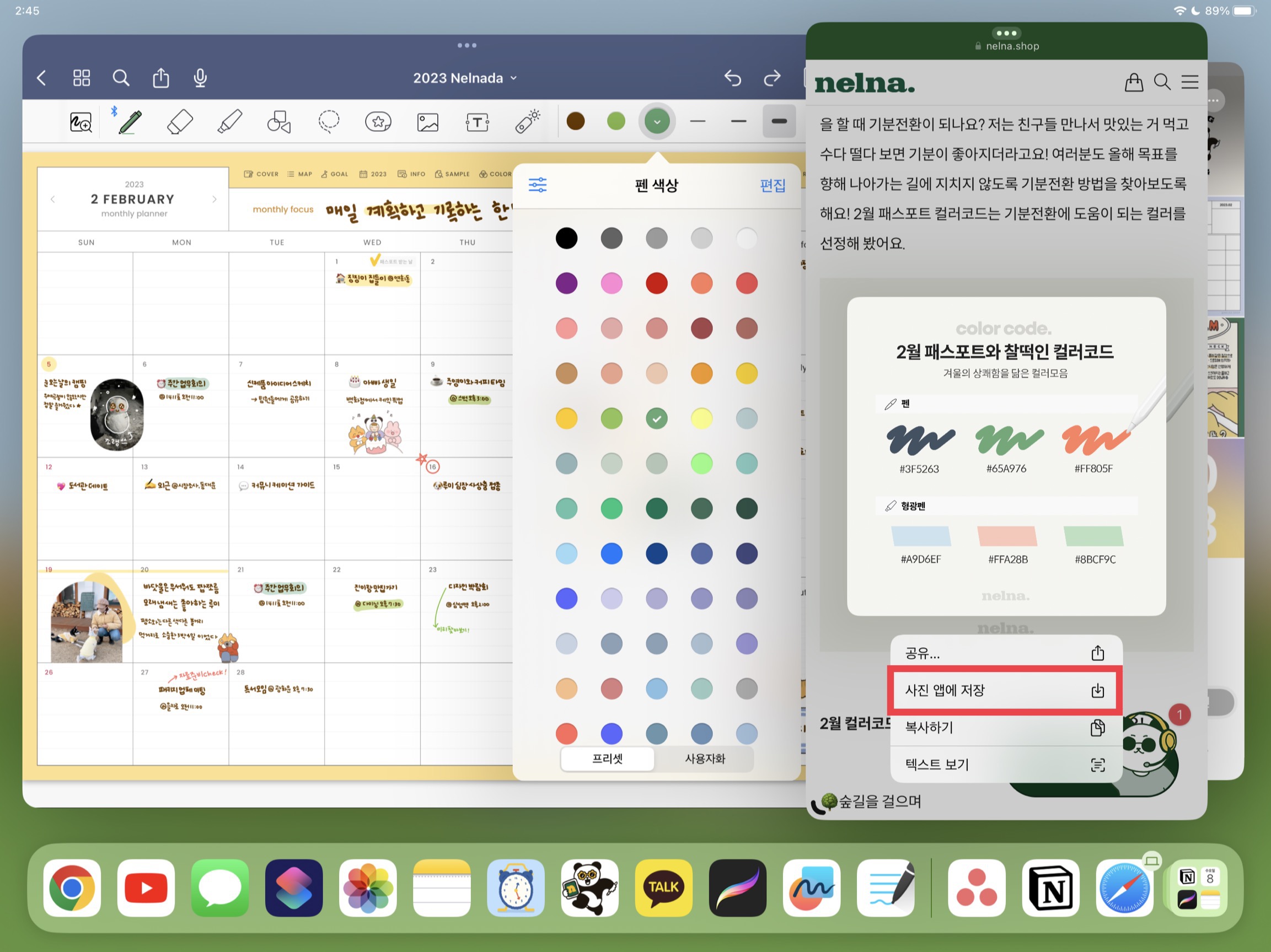Tap the 편집 button in pen colors
Viewport: 1271px width, 952px height.
click(x=771, y=185)
